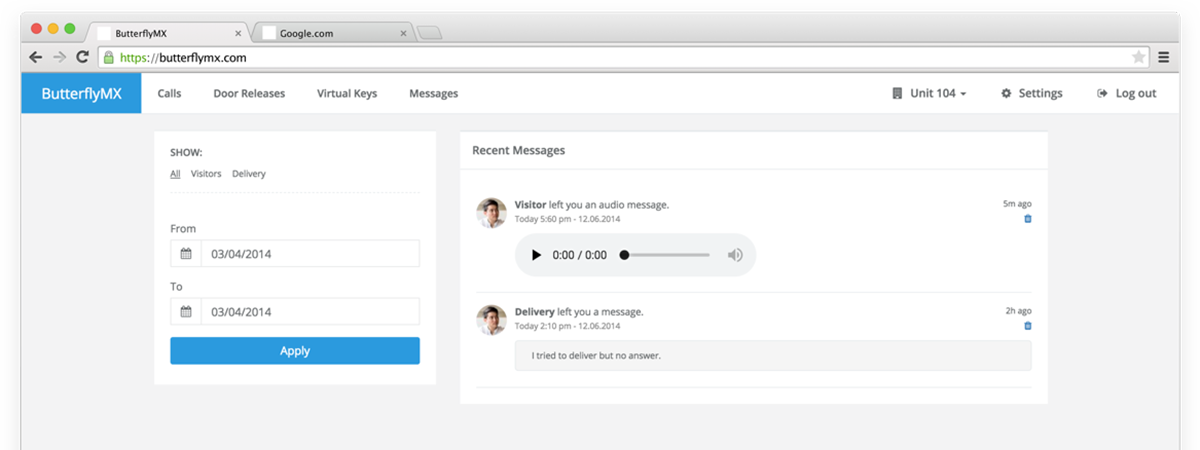Filter messages by All
Viewport: 1200px width, 450px height.
click(x=175, y=174)
